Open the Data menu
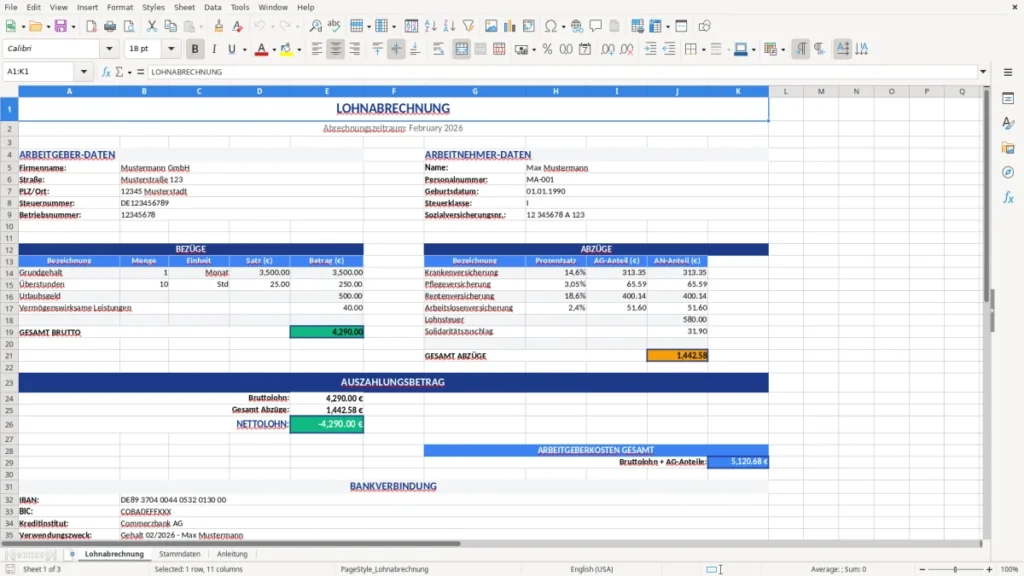Viewport: 1024px width, 576px height. click(212, 7)
